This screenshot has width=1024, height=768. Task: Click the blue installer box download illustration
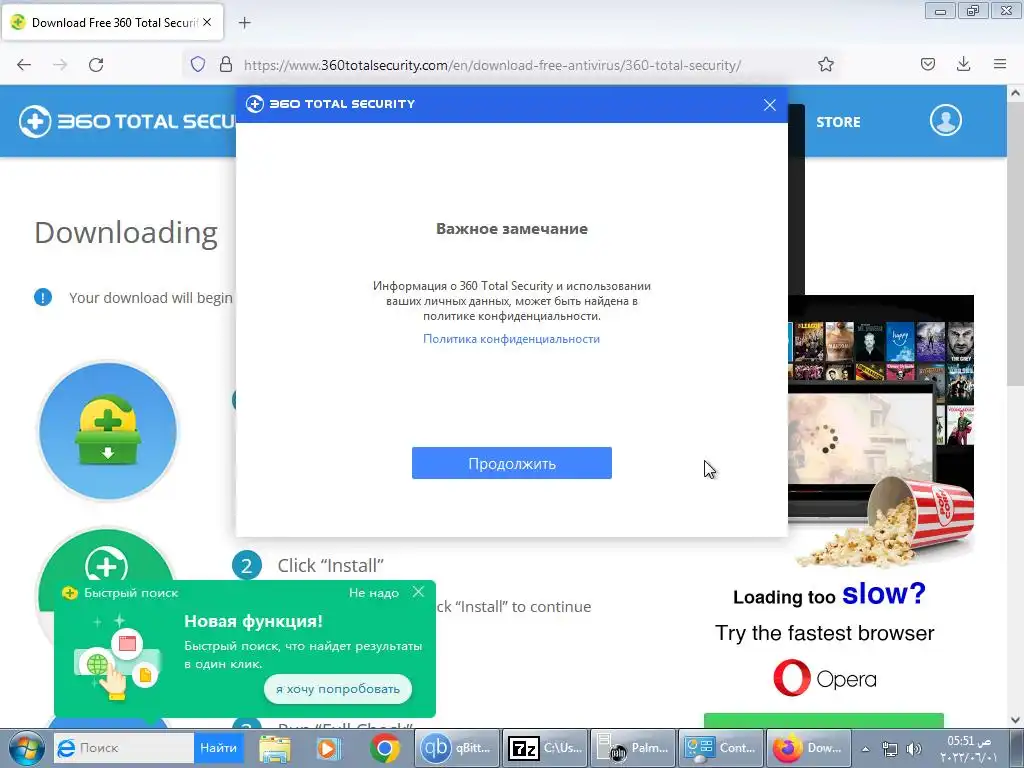tap(108, 431)
